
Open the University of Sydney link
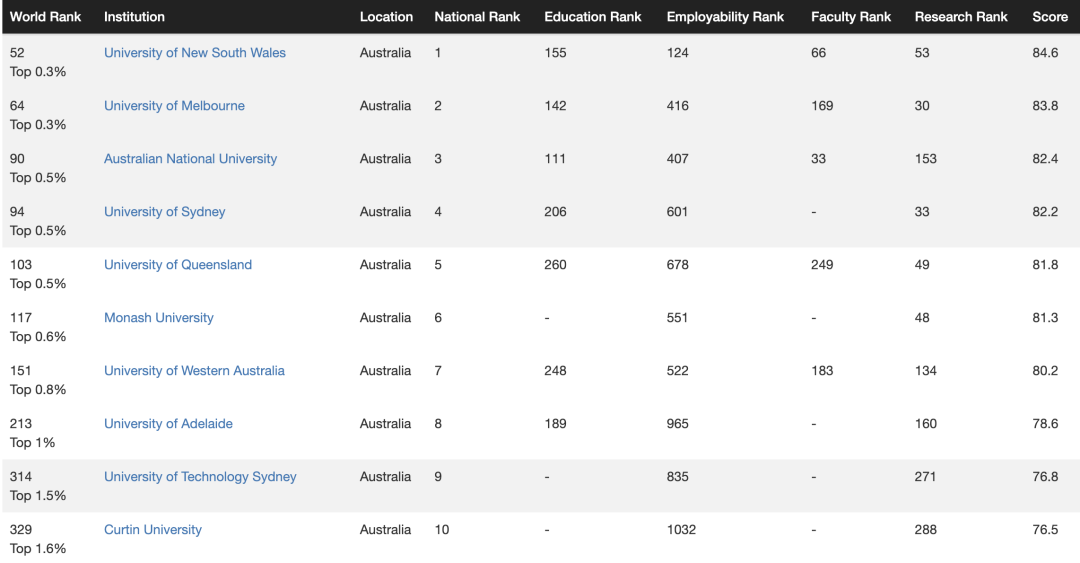click(165, 212)
